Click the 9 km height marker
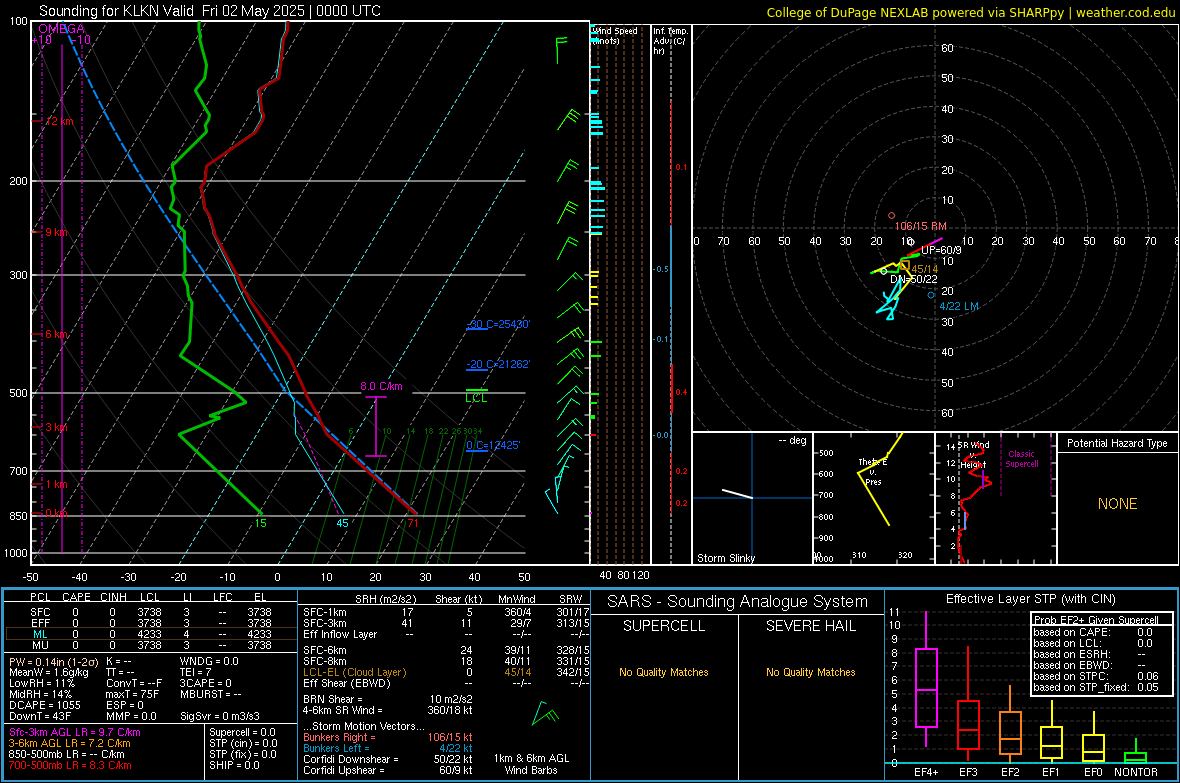The width and height of the screenshot is (1180, 783). 56,232
